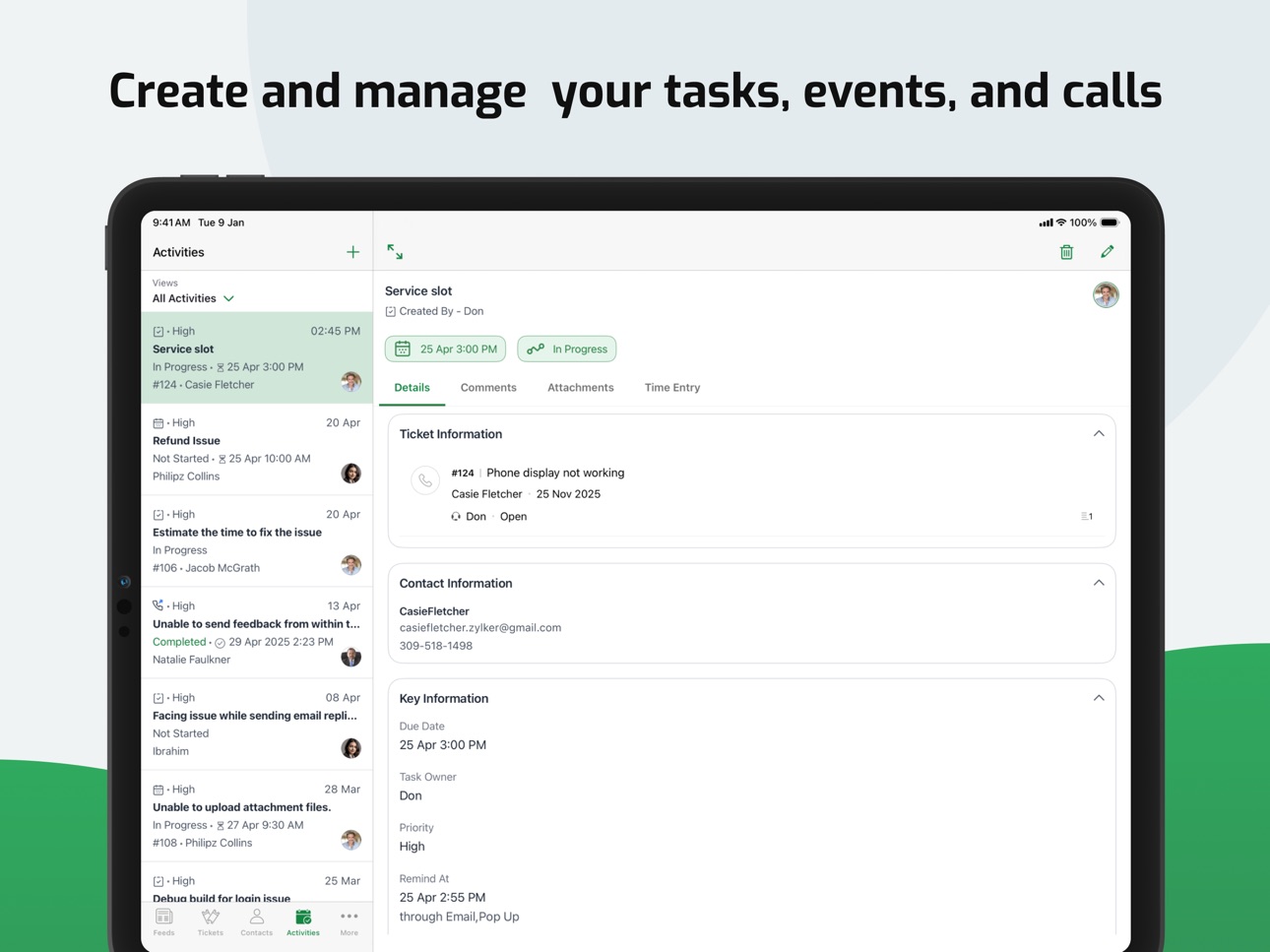Viewport: 1270px width, 952px height.
Task: Click event icon on Unable to upload row
Action: point(158,790)
